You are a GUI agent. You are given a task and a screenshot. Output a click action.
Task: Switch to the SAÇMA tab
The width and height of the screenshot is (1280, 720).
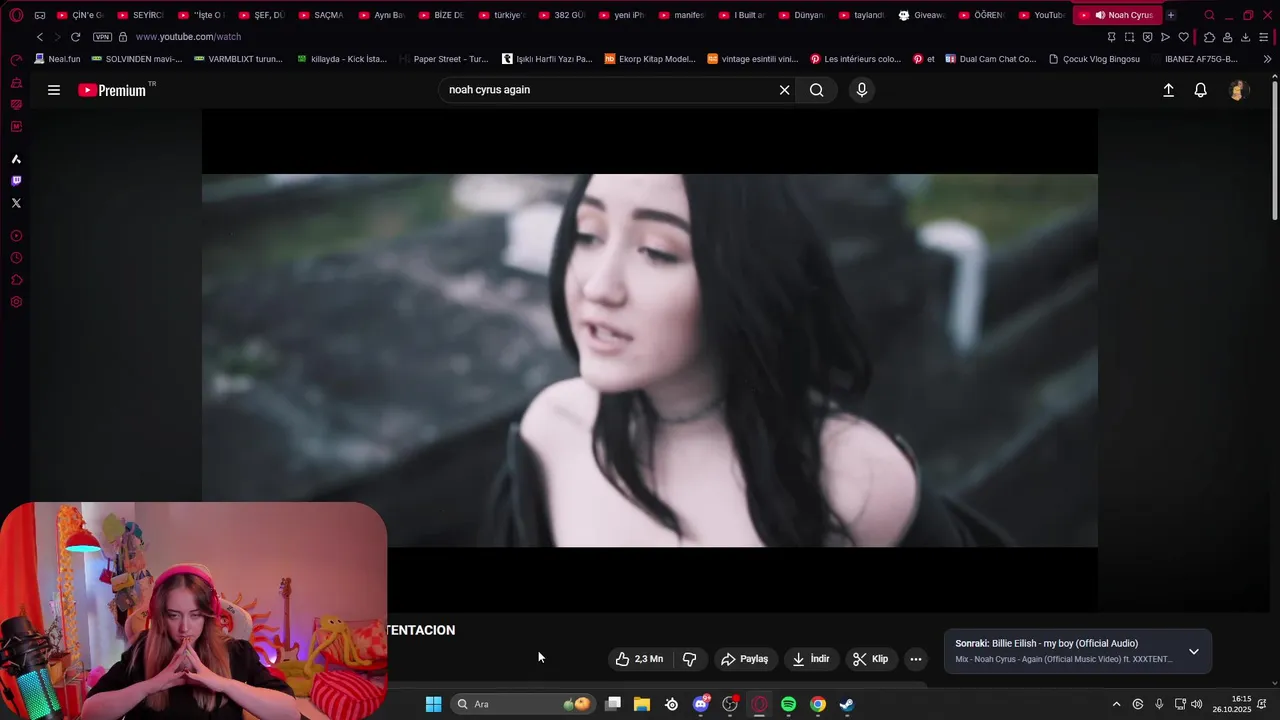point(321,15)
